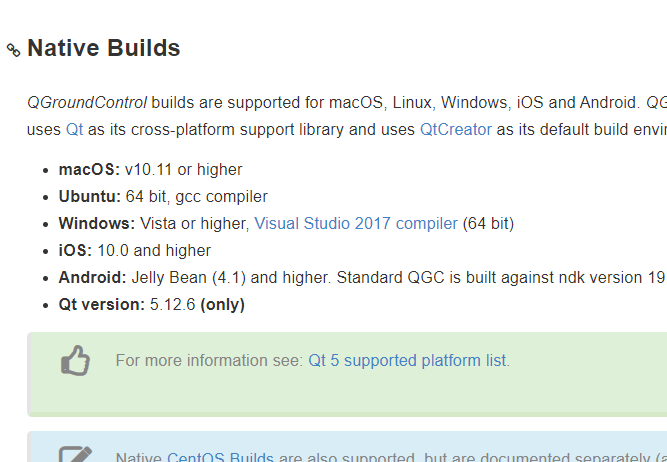Follow the Visual Studio 2017 compiler link

coord(356,223)
